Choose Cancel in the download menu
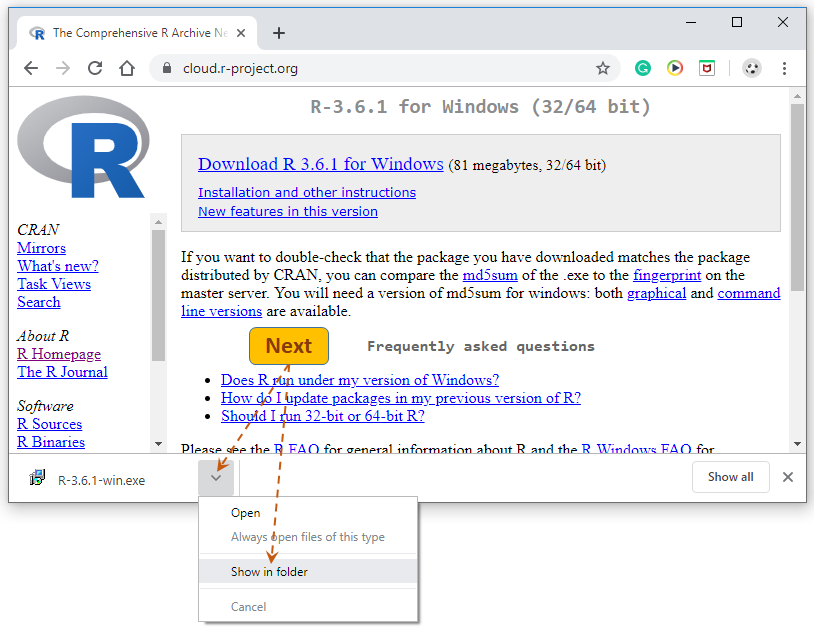814x627 pixels. coord(308,607)
